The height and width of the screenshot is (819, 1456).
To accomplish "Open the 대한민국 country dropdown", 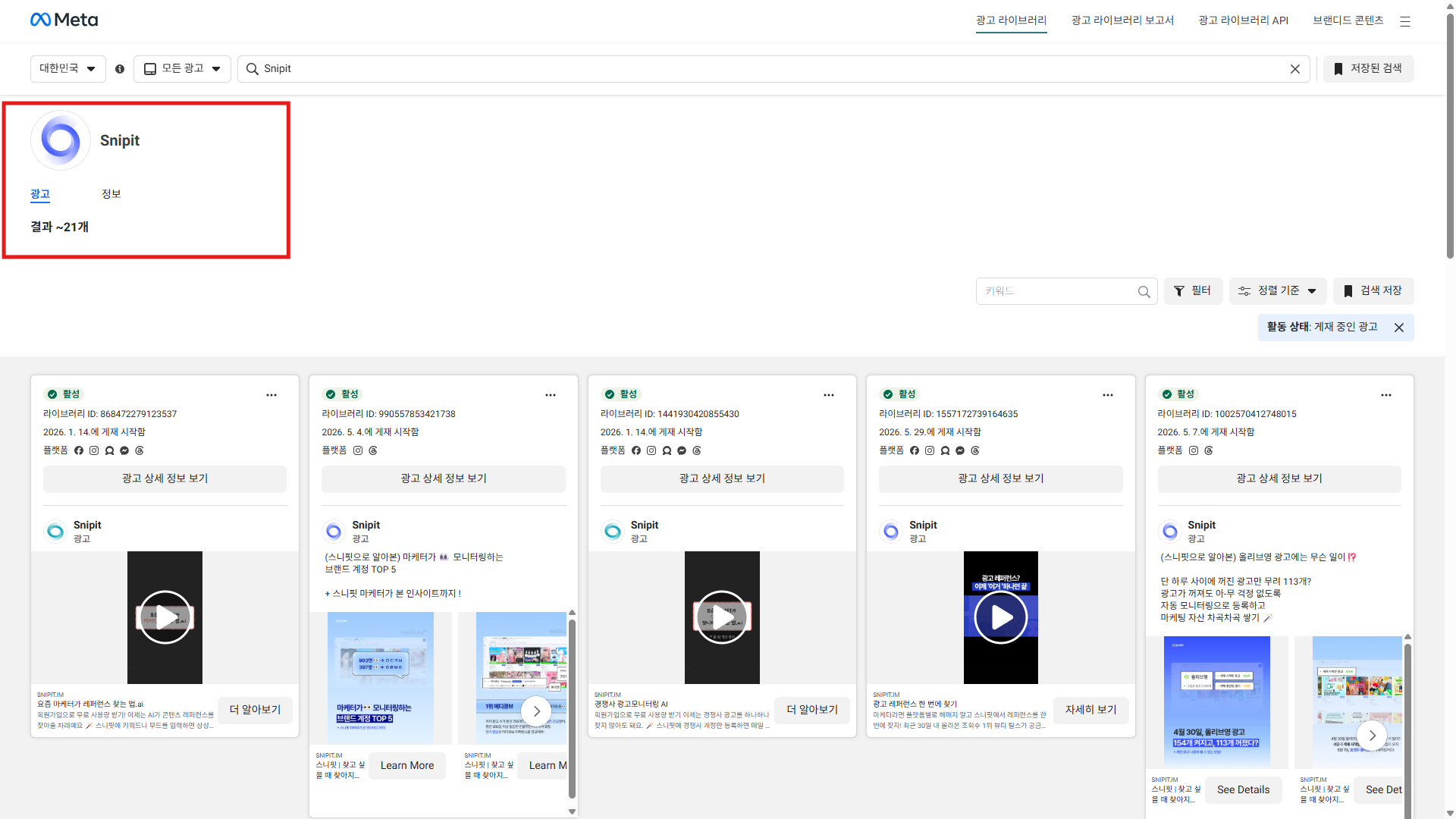I will click(67, 69).
